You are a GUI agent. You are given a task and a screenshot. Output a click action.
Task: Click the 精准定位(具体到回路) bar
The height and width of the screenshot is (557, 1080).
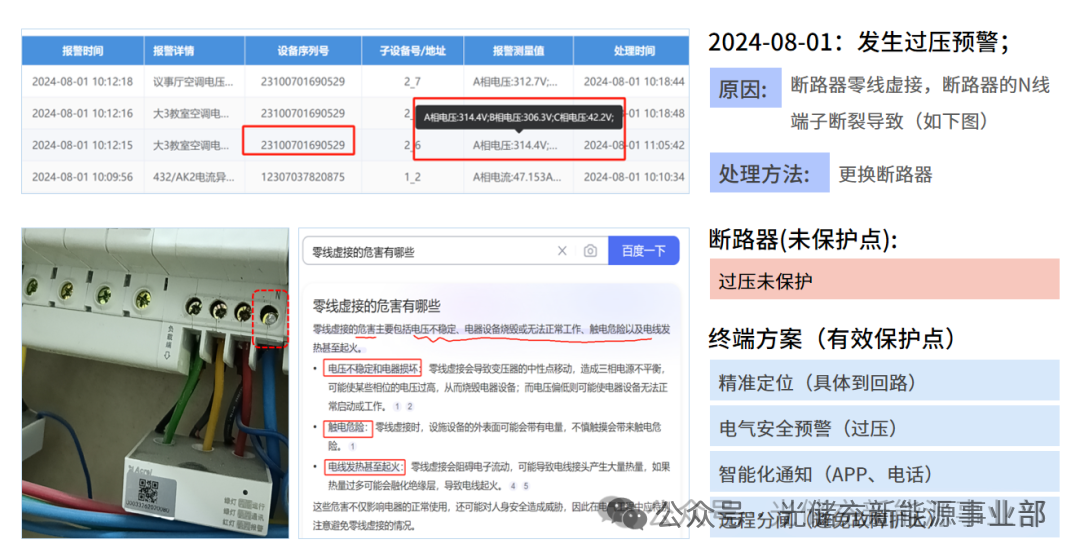click(884, 381)
